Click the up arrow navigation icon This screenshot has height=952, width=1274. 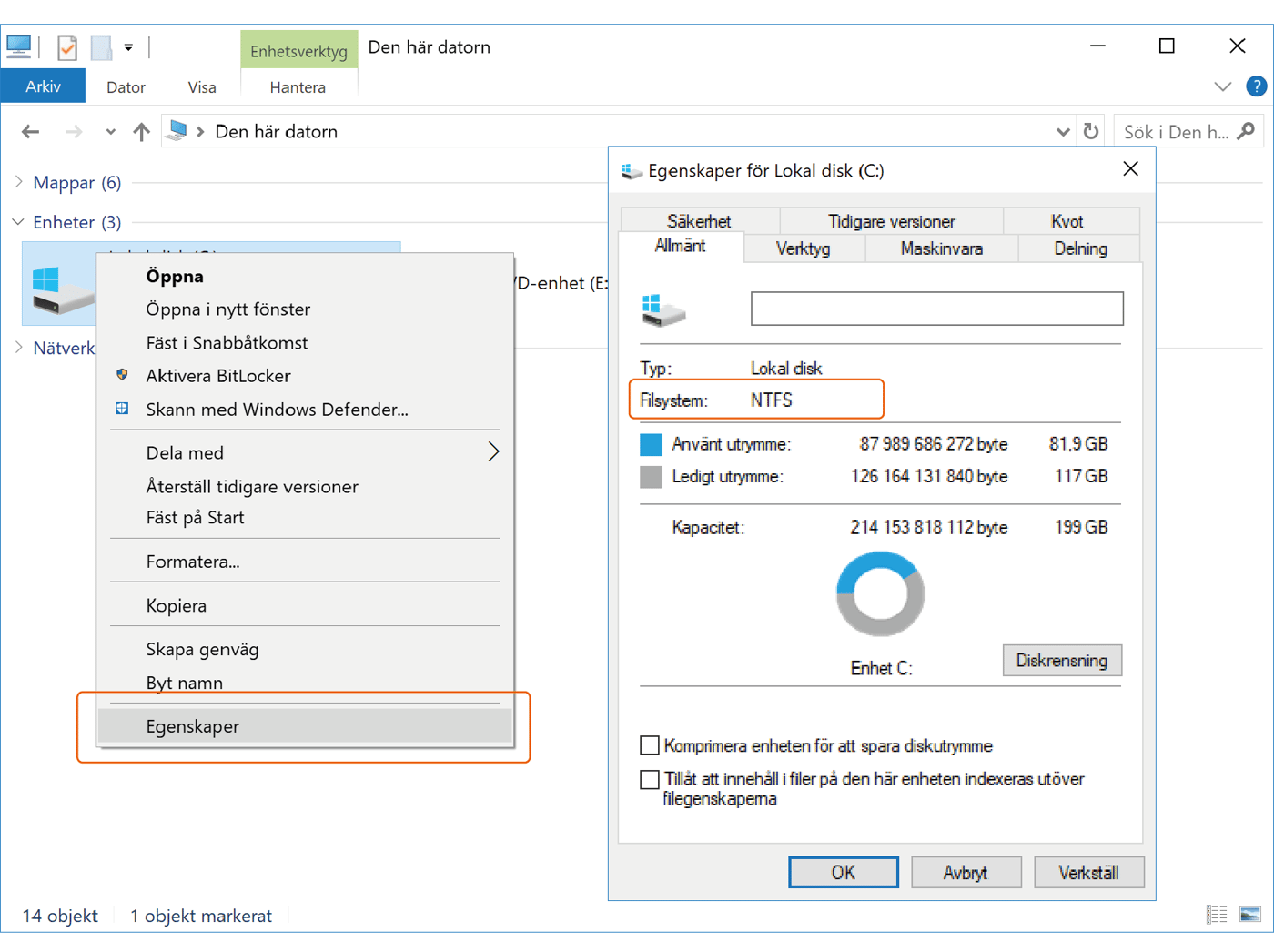coord(141,132)
